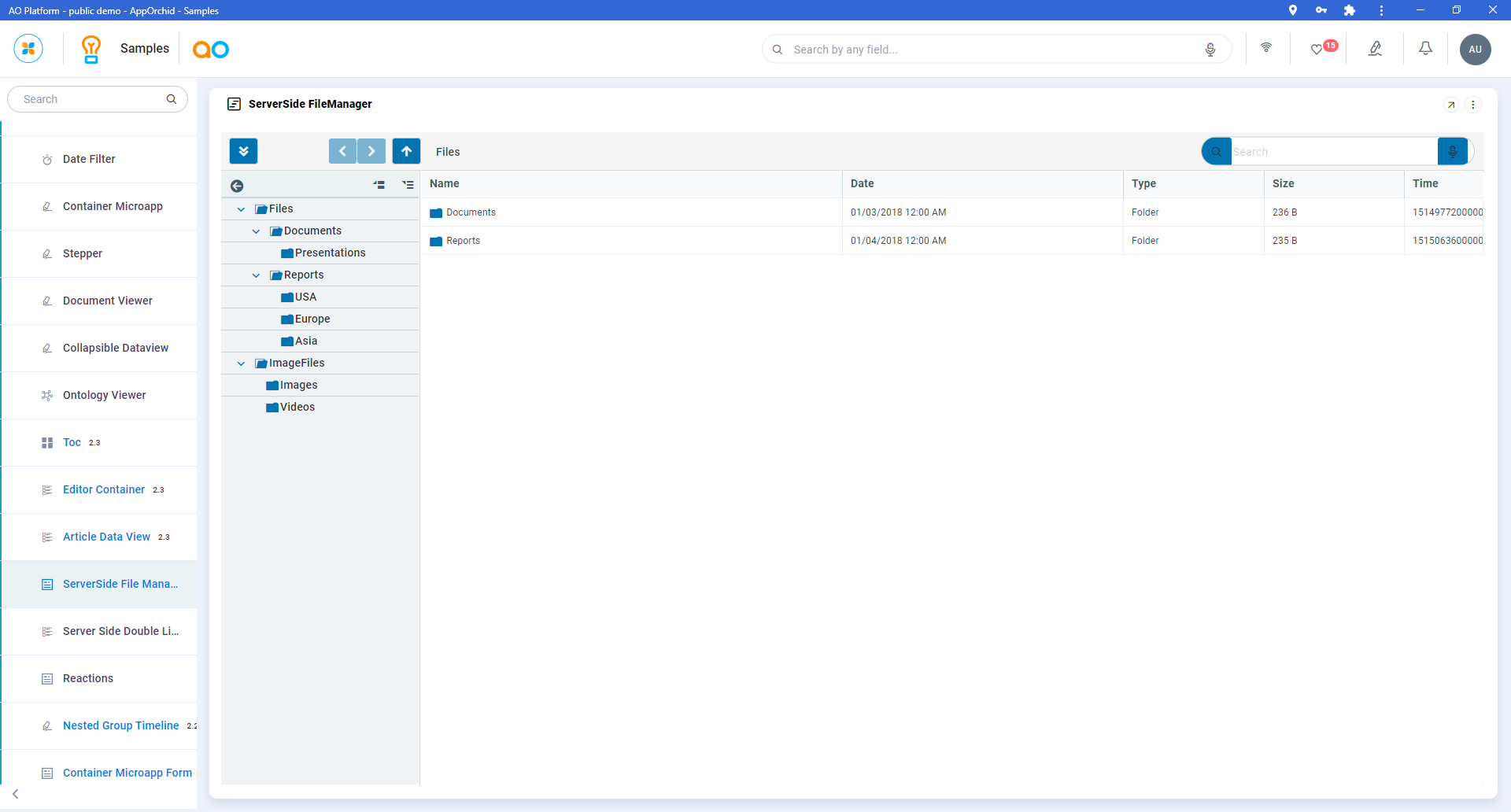Open the ServerSide FileManager options menu

pyautogui.click(x=1472, y=105)
